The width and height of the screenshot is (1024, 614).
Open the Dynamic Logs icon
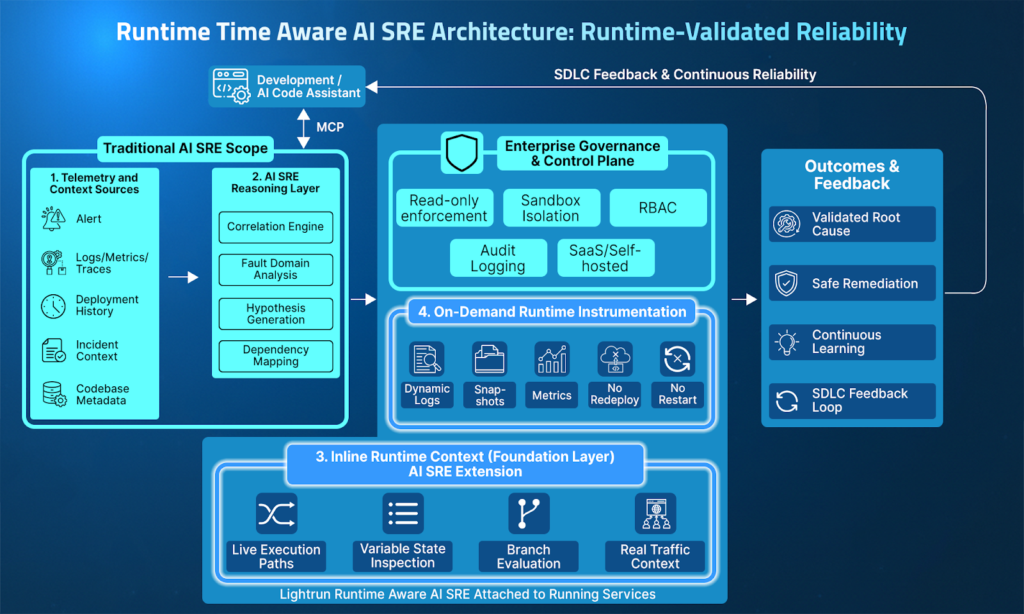(426, 358)
